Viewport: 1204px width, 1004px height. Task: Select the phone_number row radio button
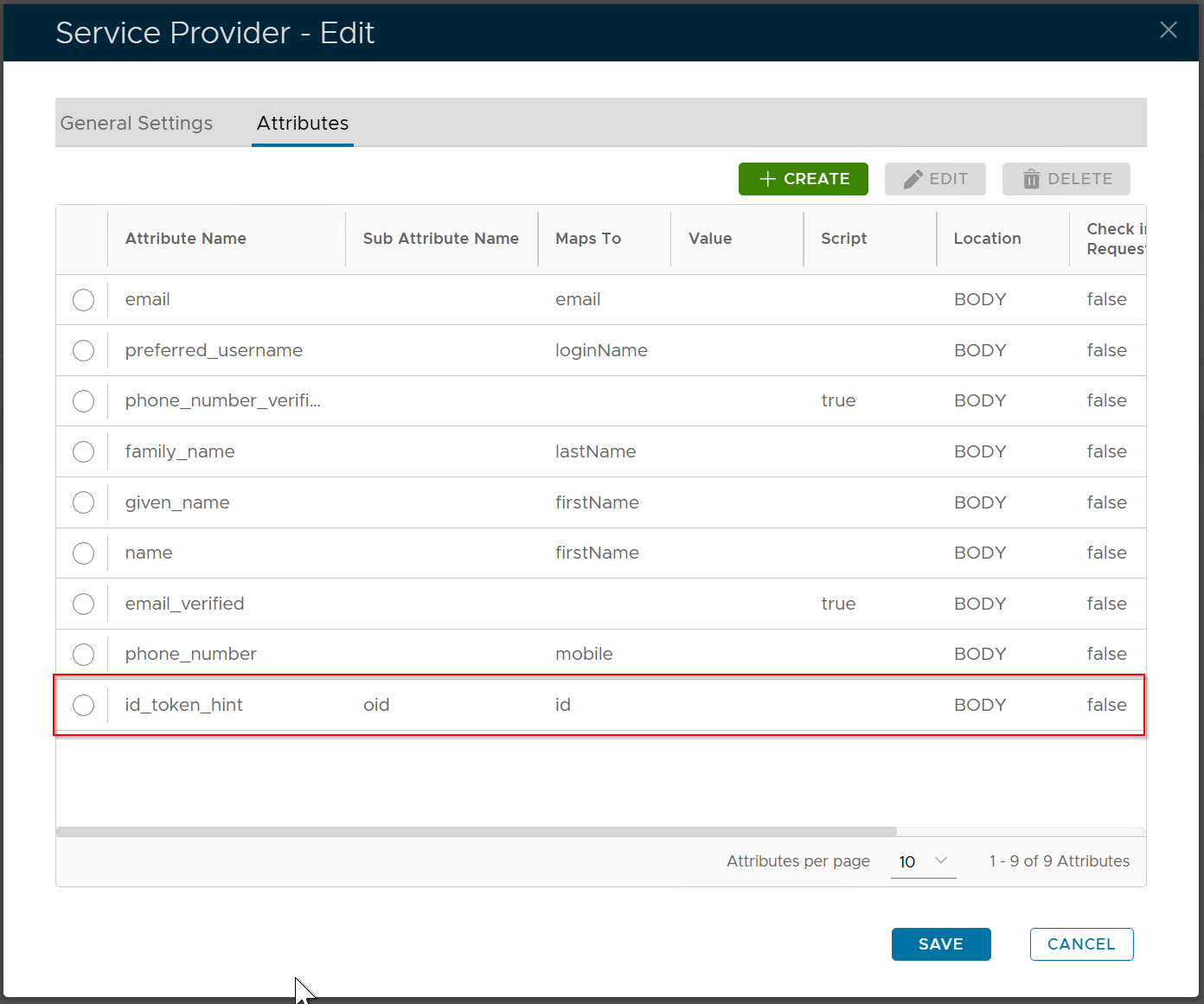tap(84, 655)
